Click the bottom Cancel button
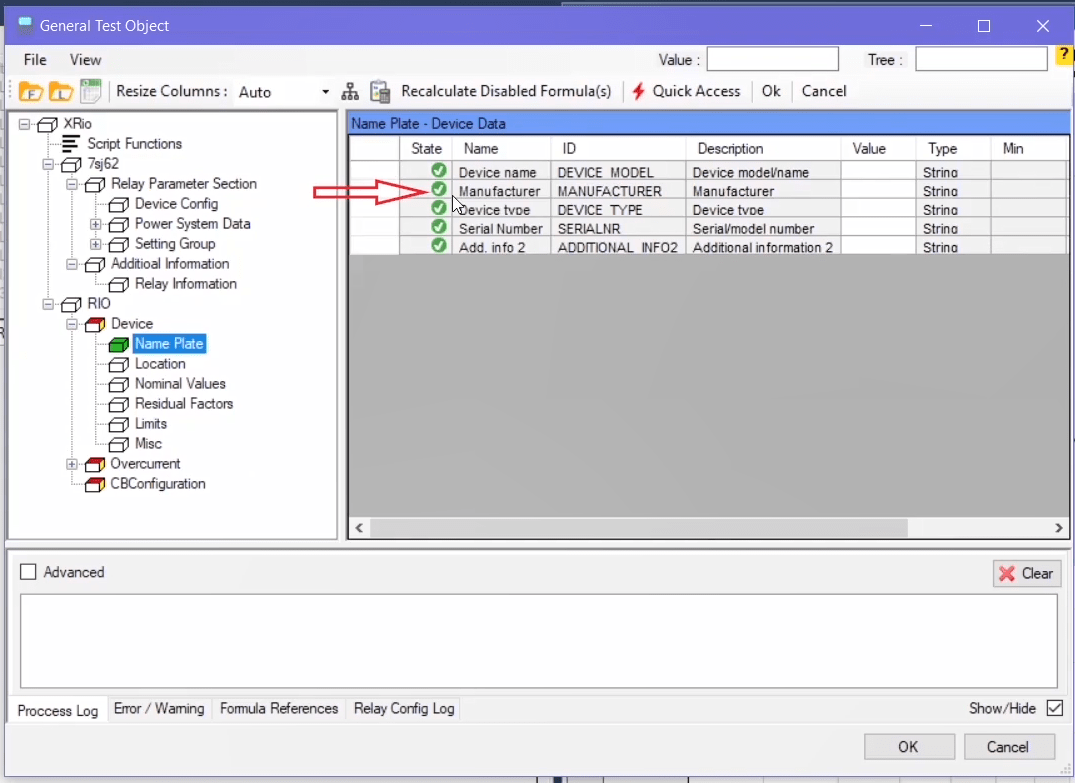 pos(1007,747)
